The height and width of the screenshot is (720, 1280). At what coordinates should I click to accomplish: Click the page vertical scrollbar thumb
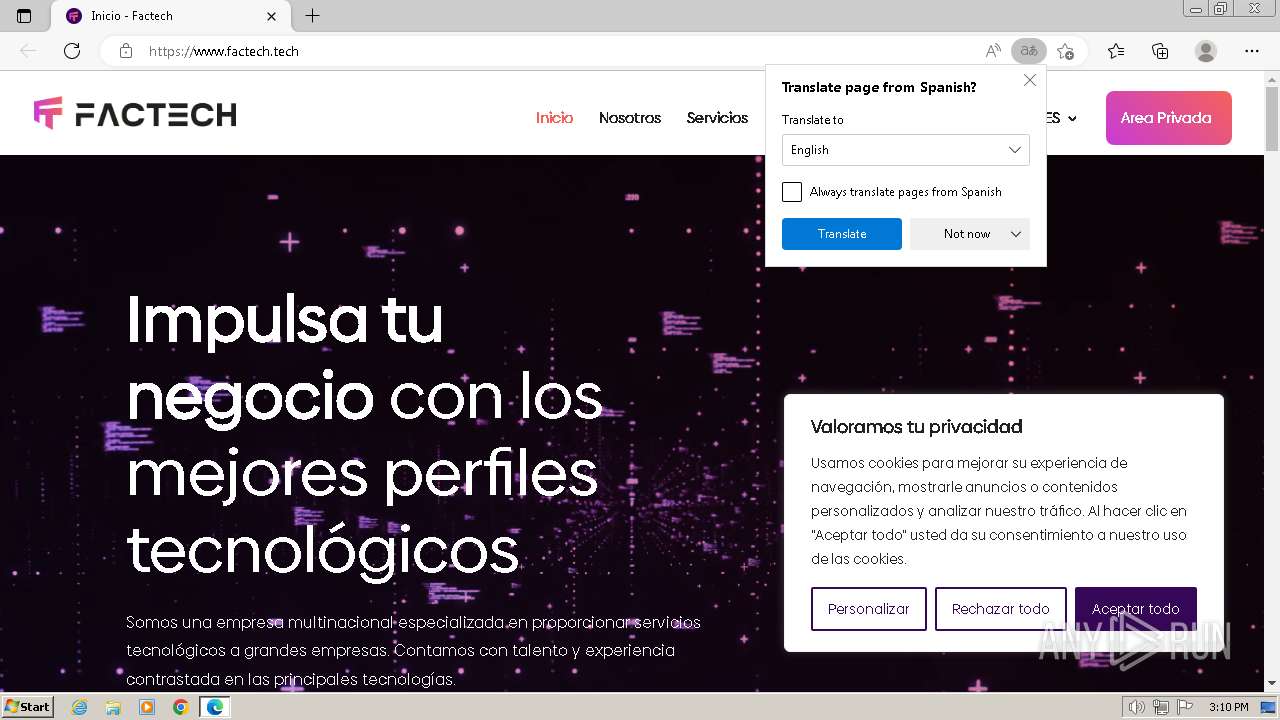click(1272, 120)
